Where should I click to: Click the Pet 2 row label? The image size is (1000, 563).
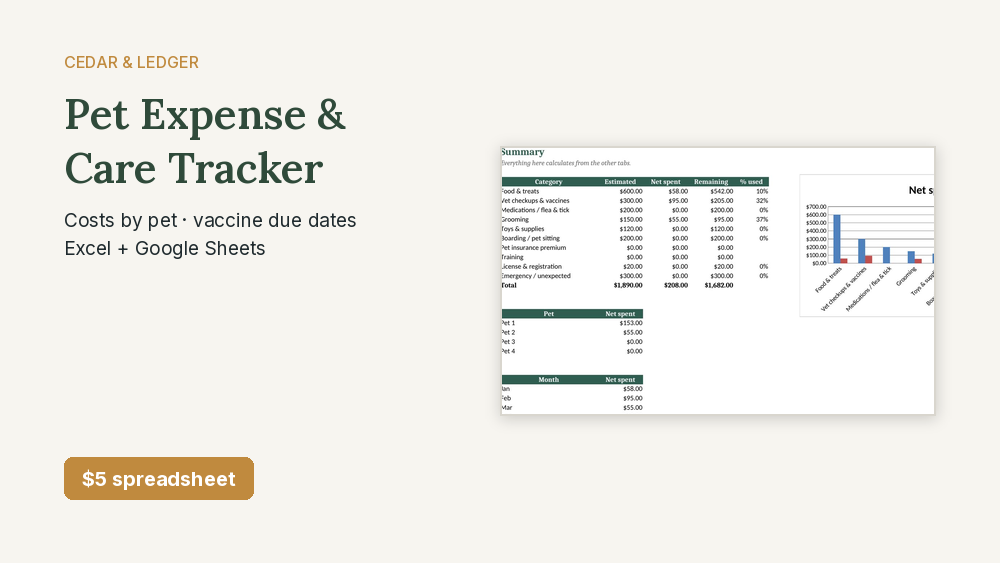[x=508, y=333]
